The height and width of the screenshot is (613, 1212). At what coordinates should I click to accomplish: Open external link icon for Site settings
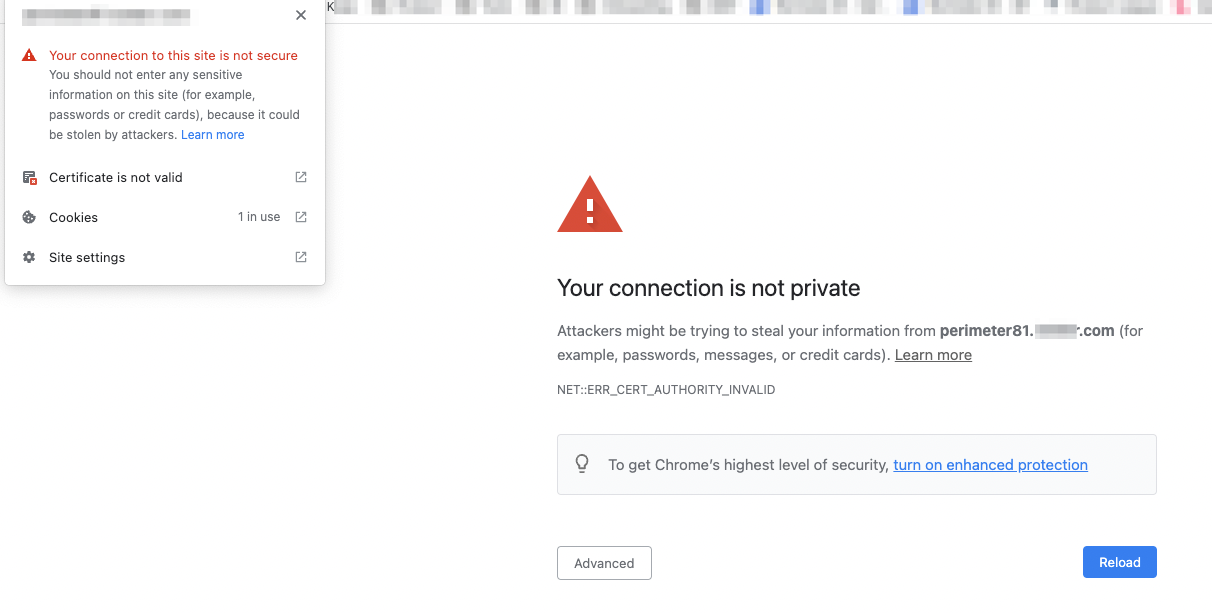(301, 257)
